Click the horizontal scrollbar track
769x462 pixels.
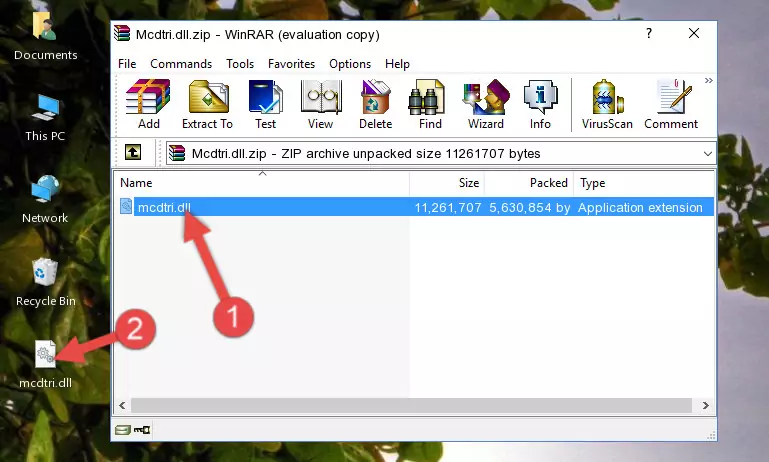[411, 405]
